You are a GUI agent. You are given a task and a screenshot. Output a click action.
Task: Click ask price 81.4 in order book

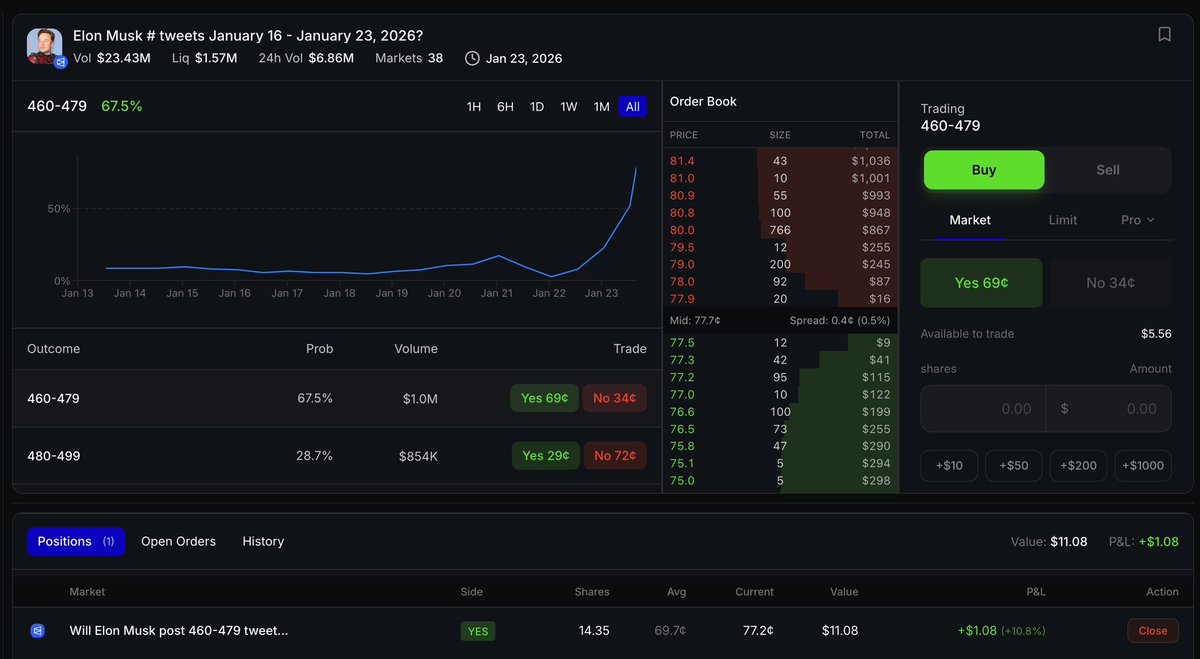point(682,161)
